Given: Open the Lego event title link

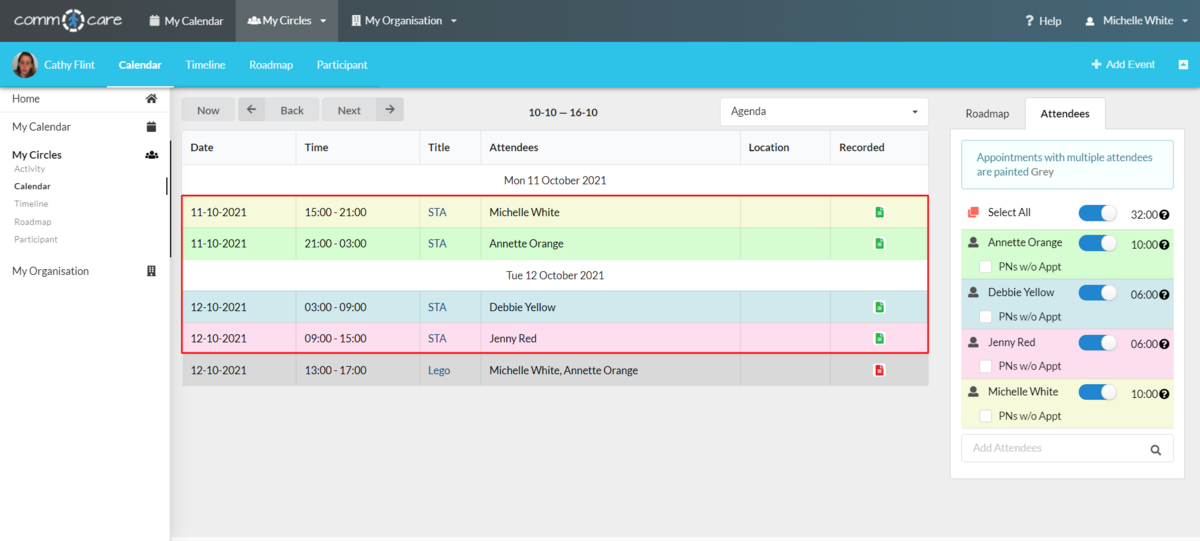Looking at the screenshot, I should [x=439, y=370].
